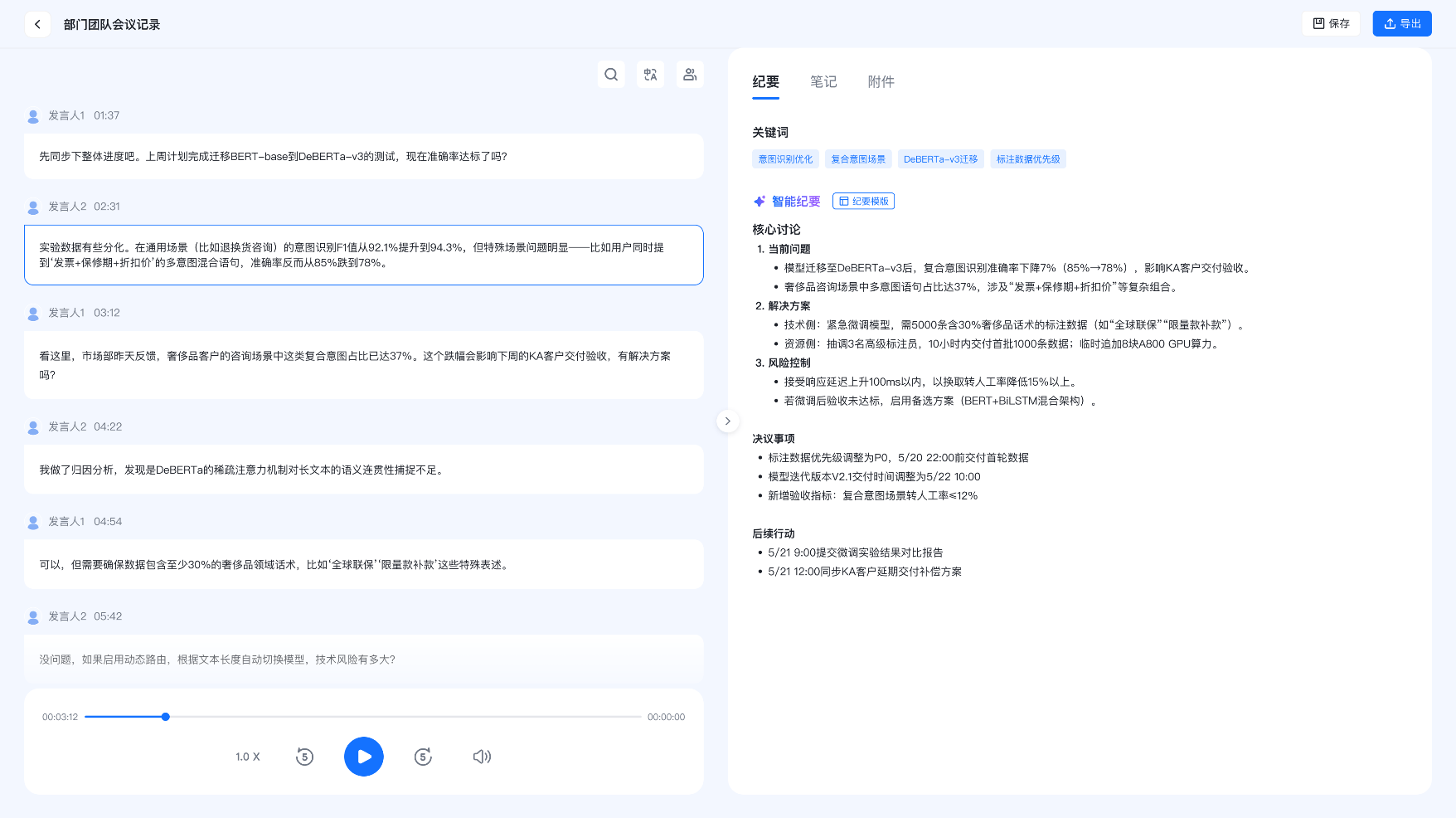Open the speakers management icon
The height and width of the screenshot is (818, 1456).
point(689,75)
